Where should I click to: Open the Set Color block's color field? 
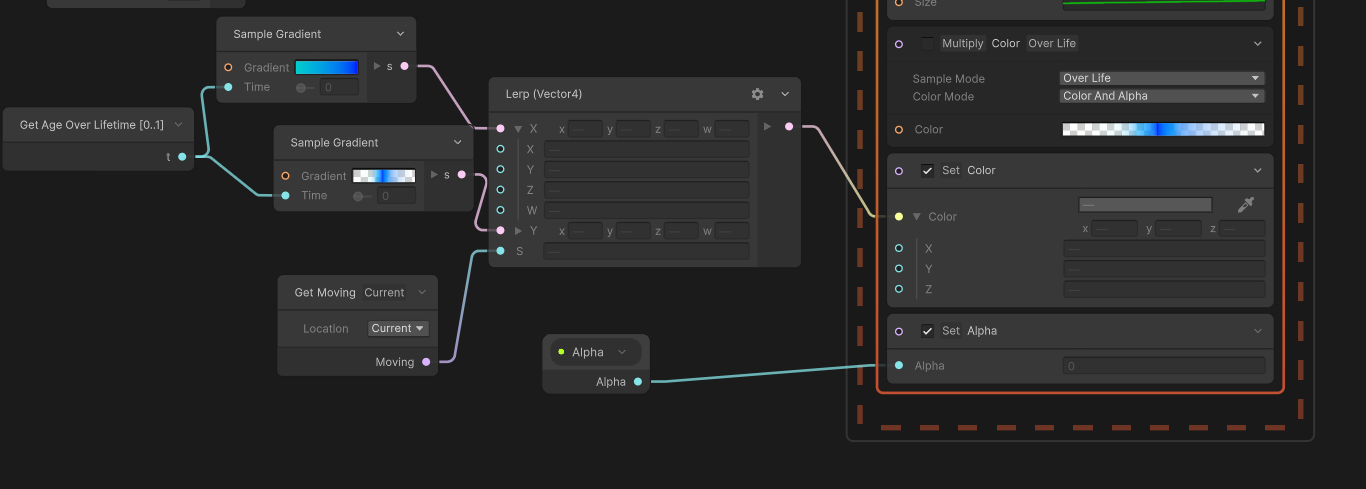1145,205
